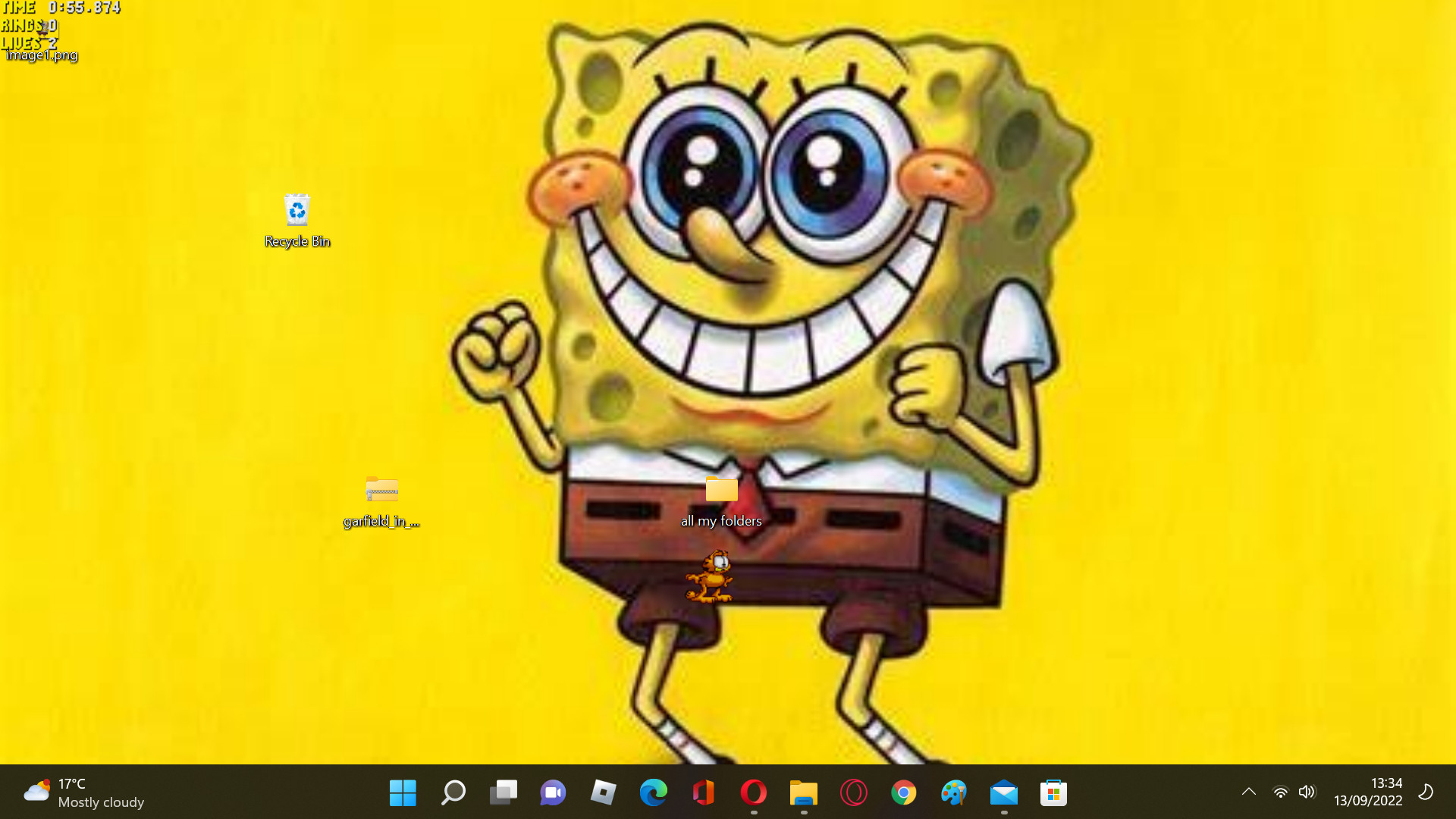Switch to the red Opera browser
1456x819 pixels.
753,793
